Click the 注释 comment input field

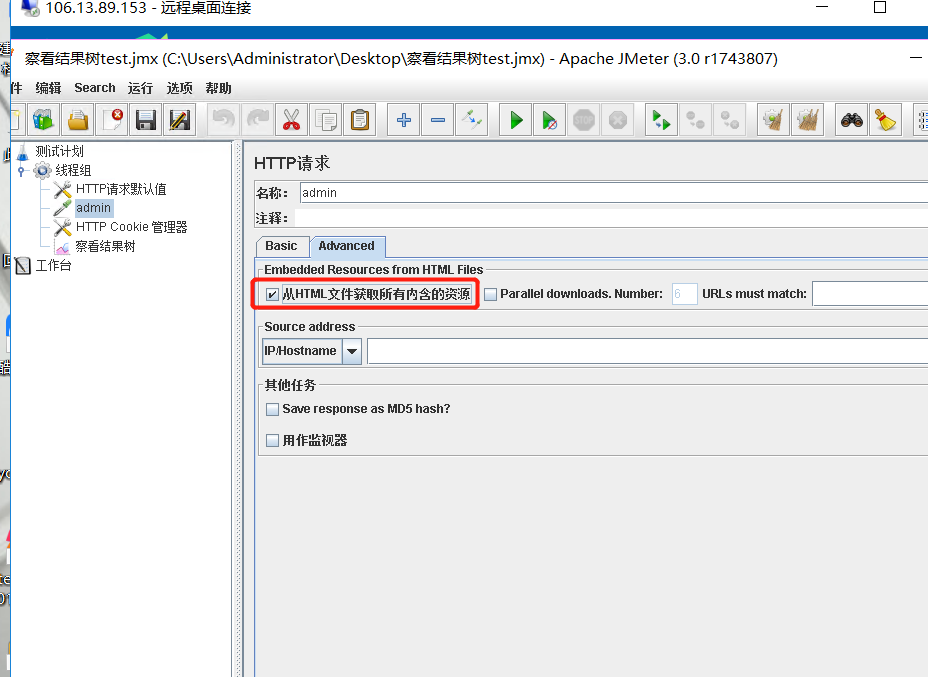pos(611,218)
